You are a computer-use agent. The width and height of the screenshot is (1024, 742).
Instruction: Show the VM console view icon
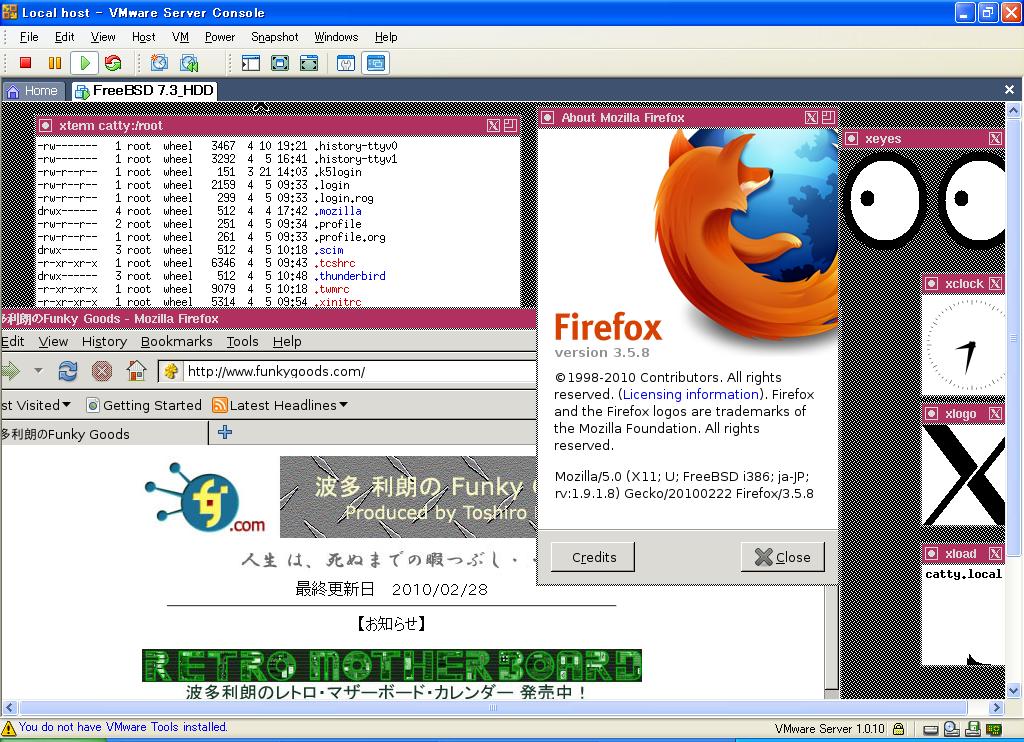376,63
